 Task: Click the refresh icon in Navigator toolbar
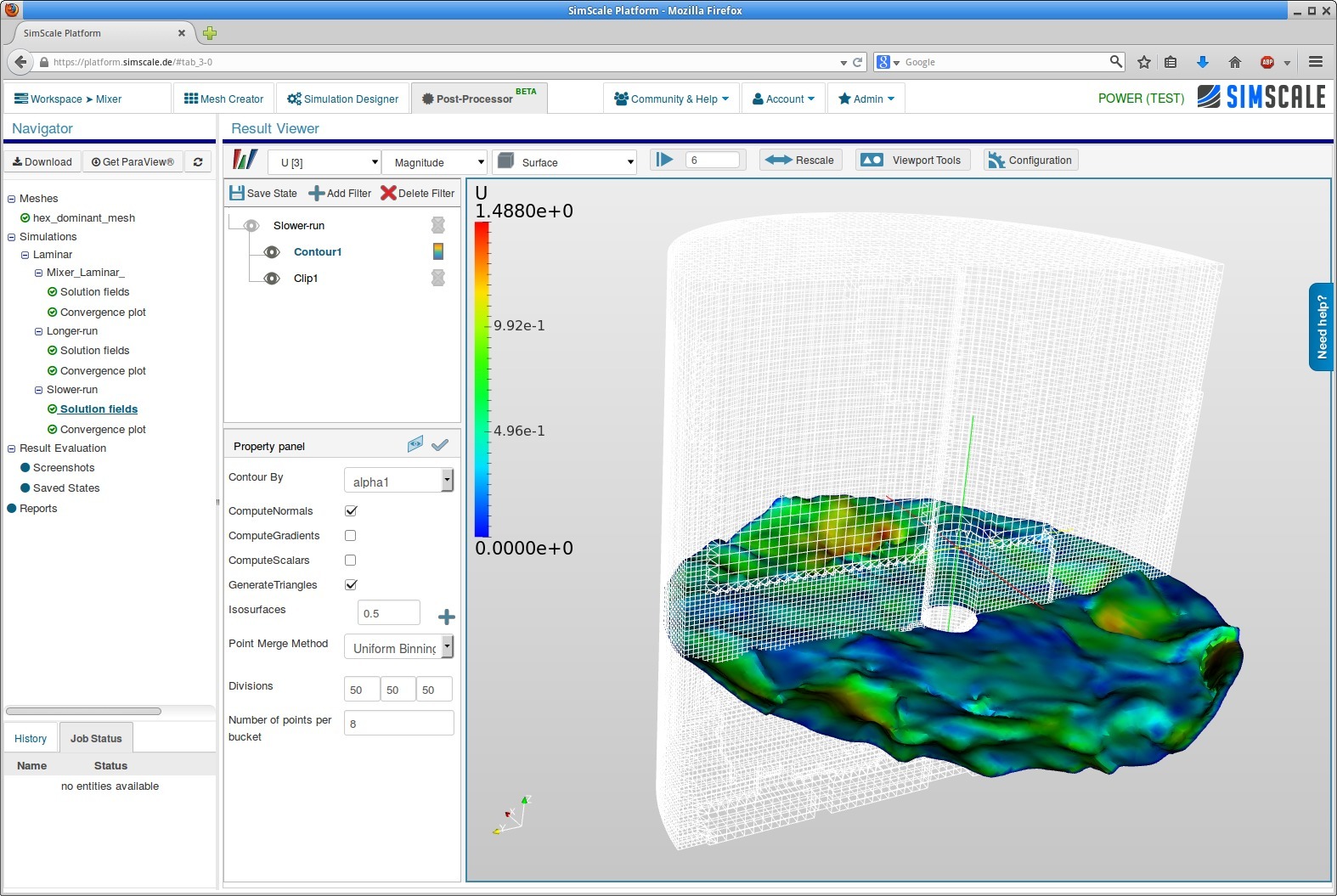(198, 162)
